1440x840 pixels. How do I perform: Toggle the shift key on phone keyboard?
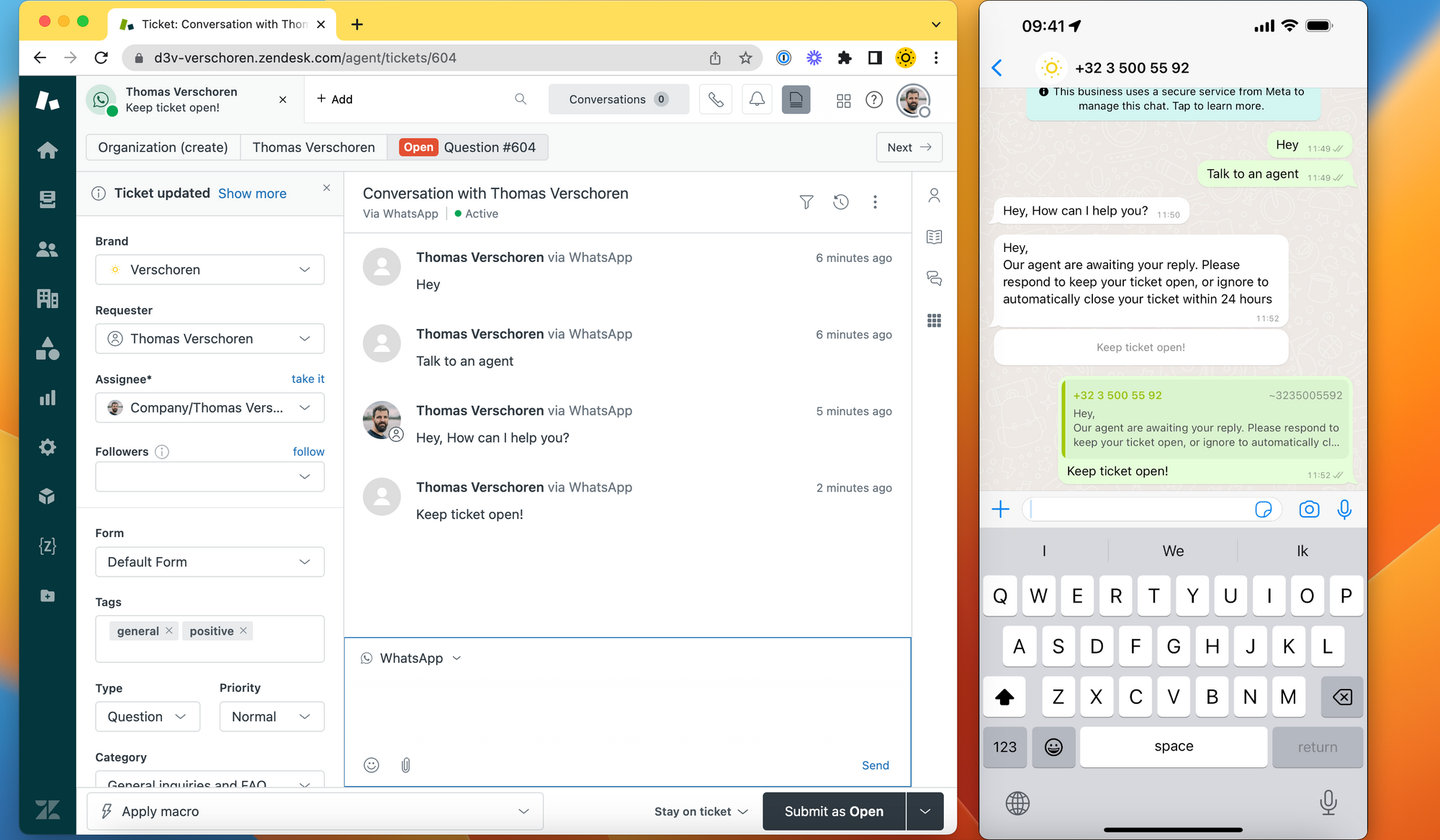[x=1004, y=697]
